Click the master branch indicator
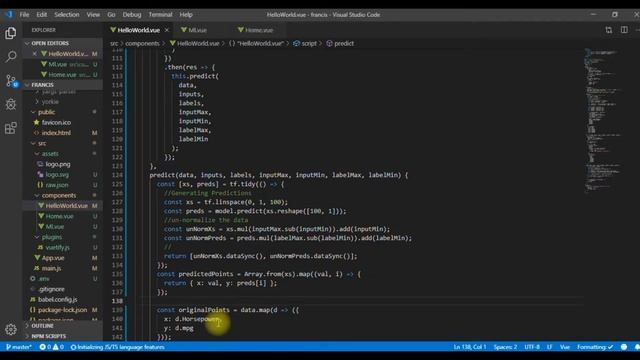Image resolution: width=640 pixels, height=360 pixels. pos(19,347)
